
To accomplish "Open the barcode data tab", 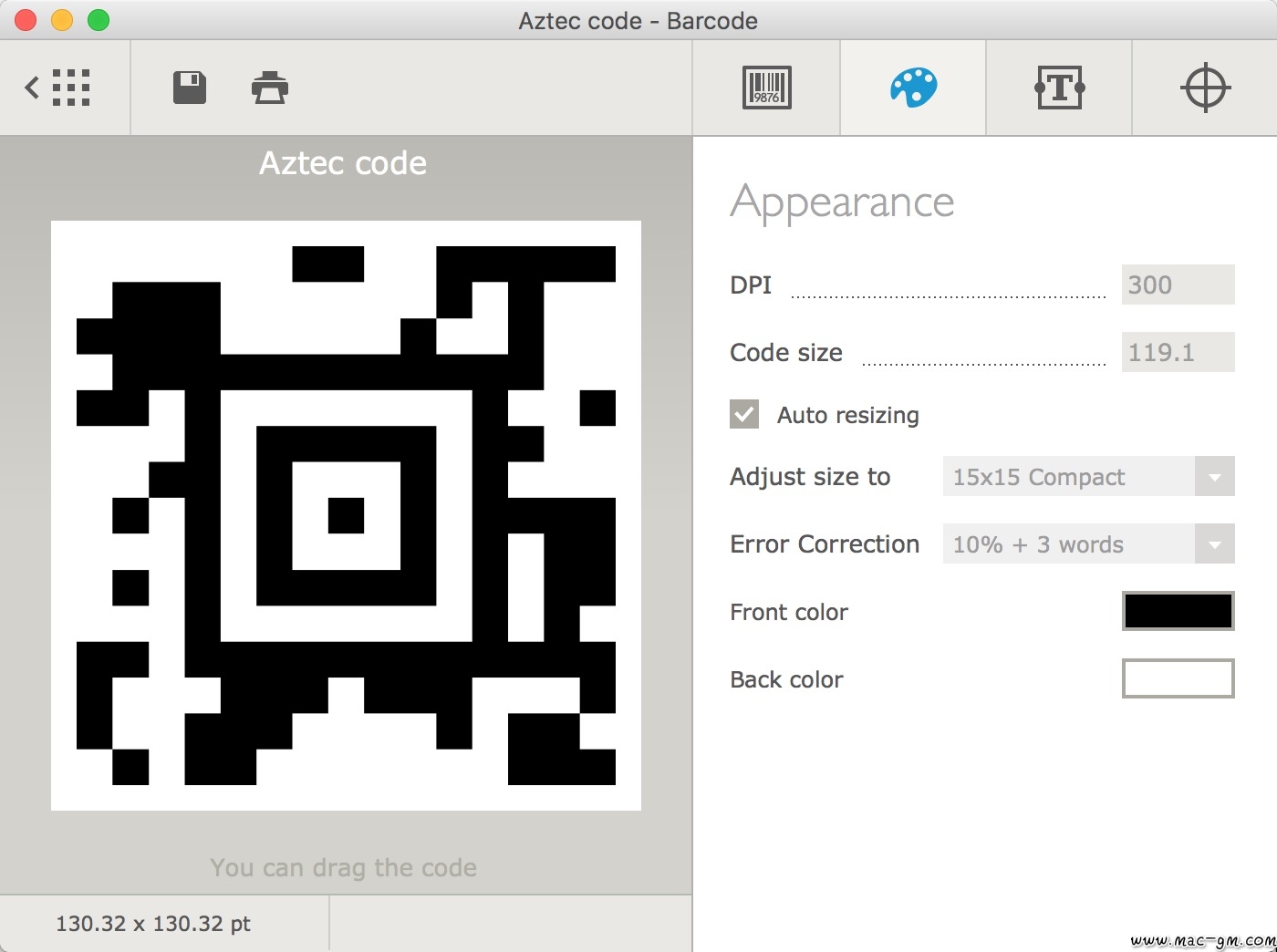I will coord(766,88).
